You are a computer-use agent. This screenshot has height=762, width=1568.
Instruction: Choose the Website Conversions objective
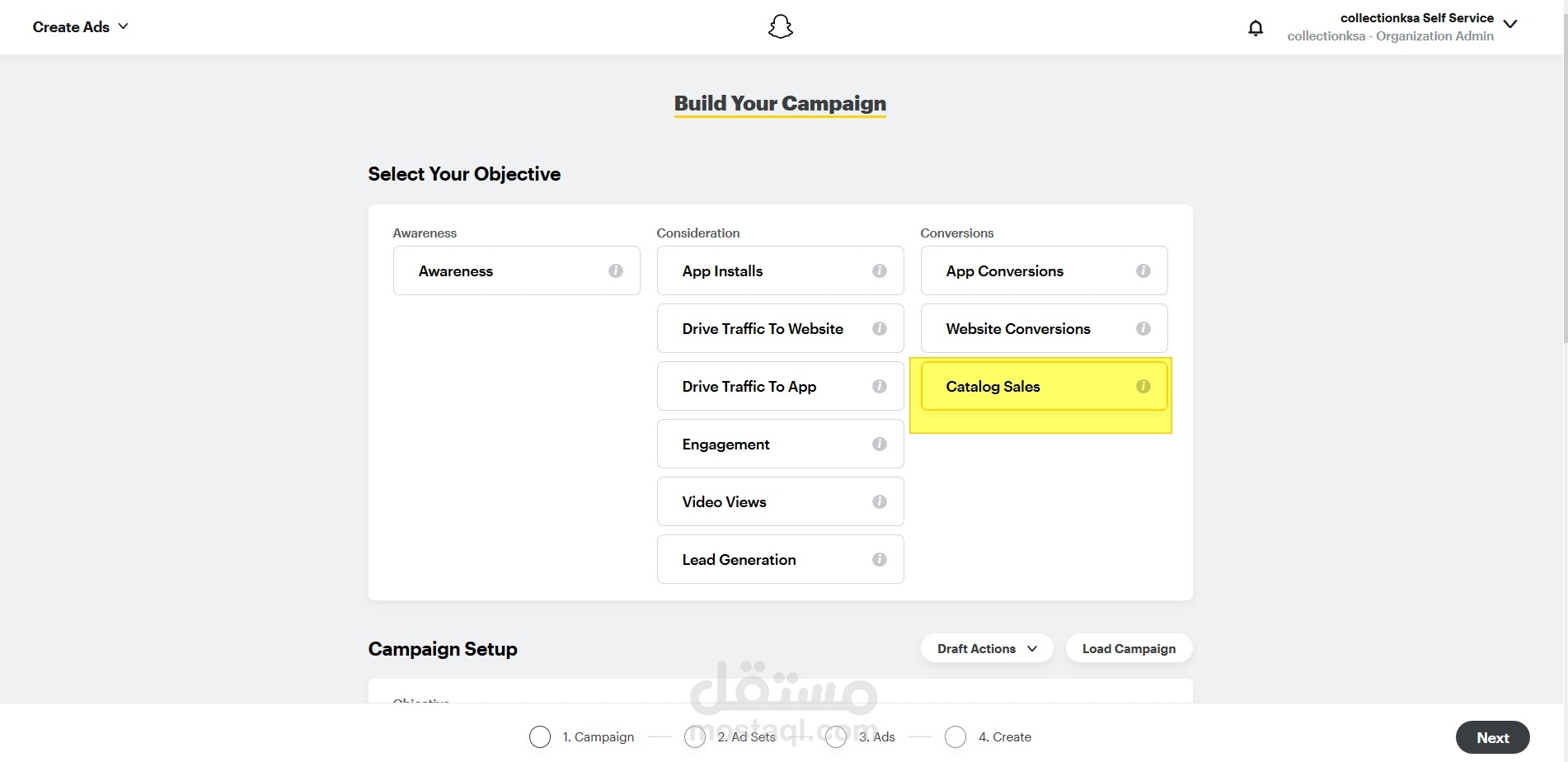(x=1018, y=328)
